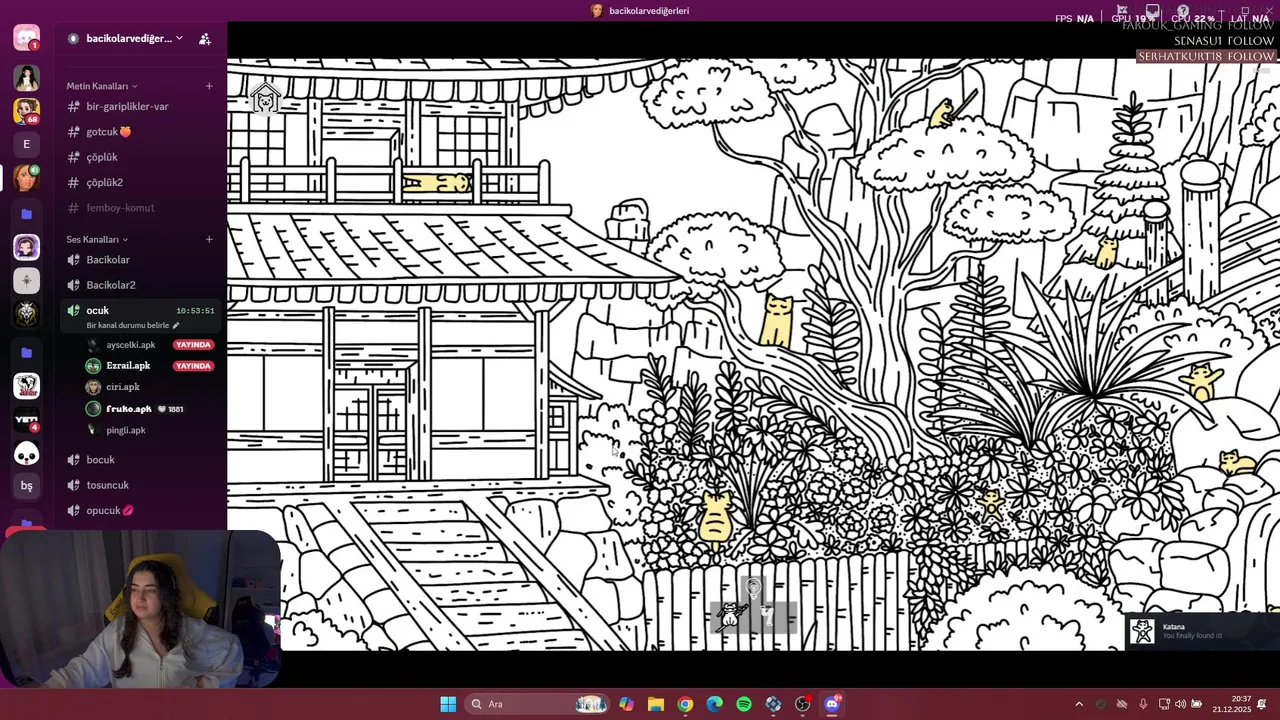Click the webcam overlay thumbnail

click(x=140, y=609)
